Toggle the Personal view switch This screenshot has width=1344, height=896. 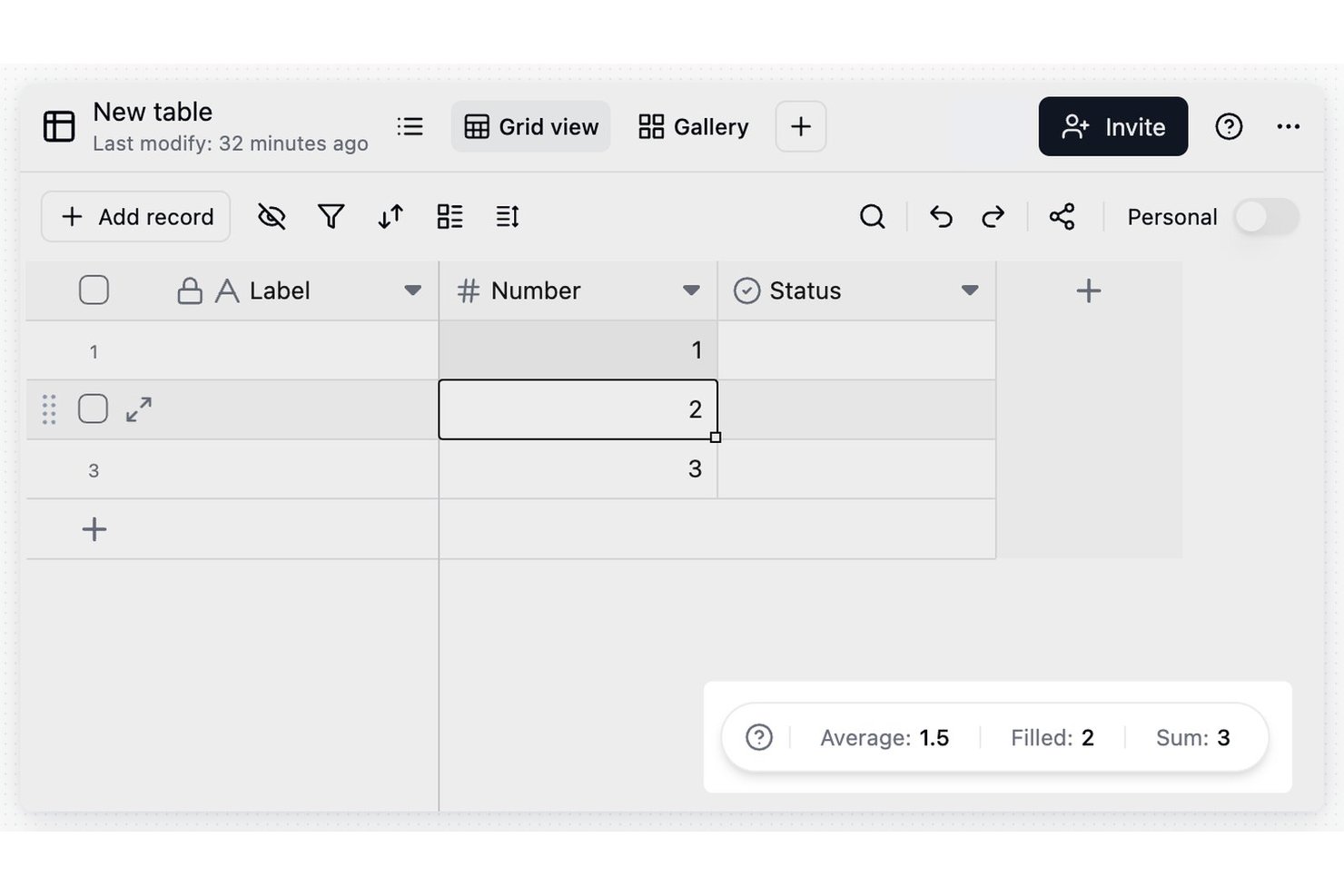[1267, 217]
